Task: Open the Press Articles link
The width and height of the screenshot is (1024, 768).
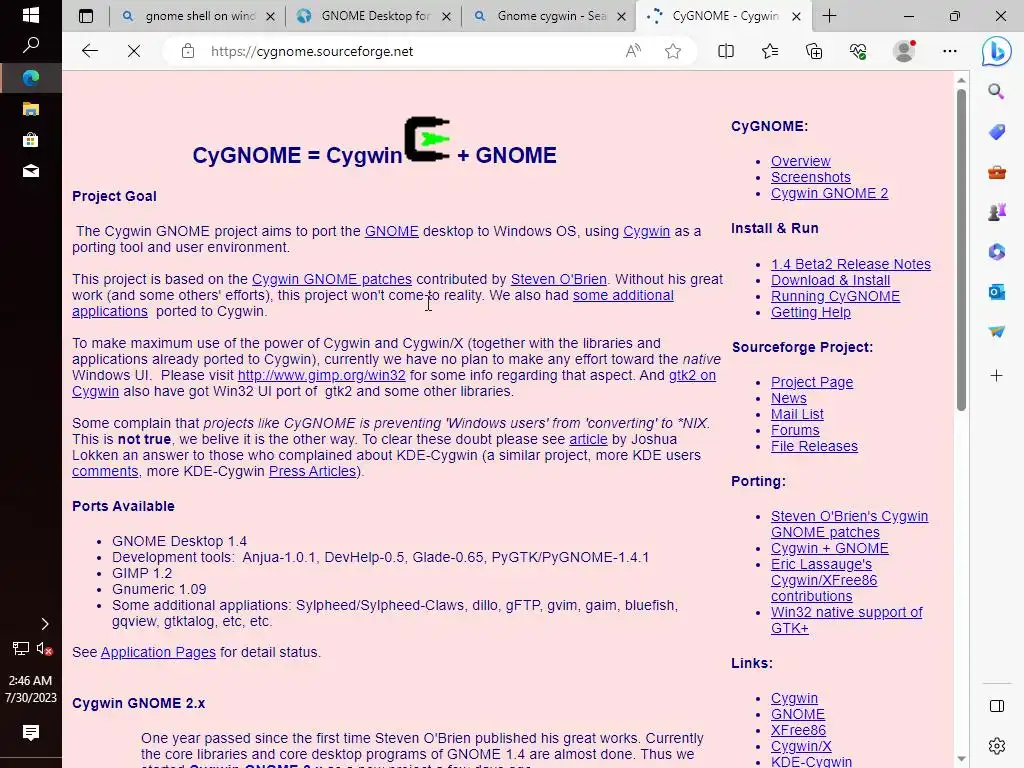Action: 312,471
